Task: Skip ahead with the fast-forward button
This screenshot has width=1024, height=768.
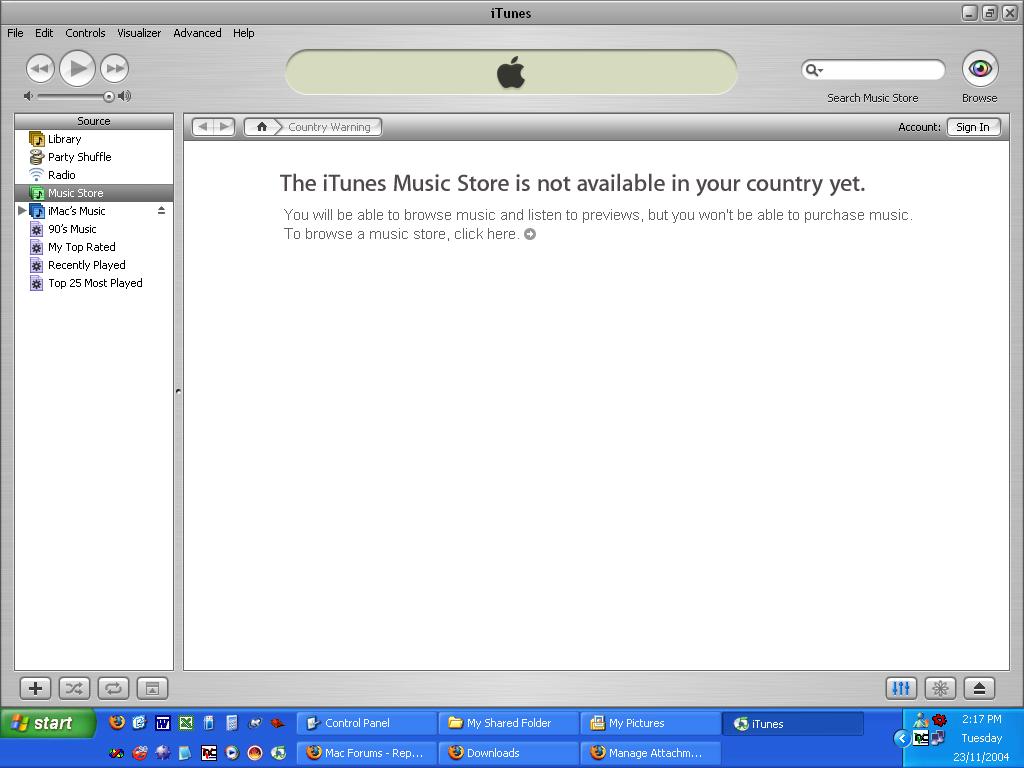Action: [114, 68]
